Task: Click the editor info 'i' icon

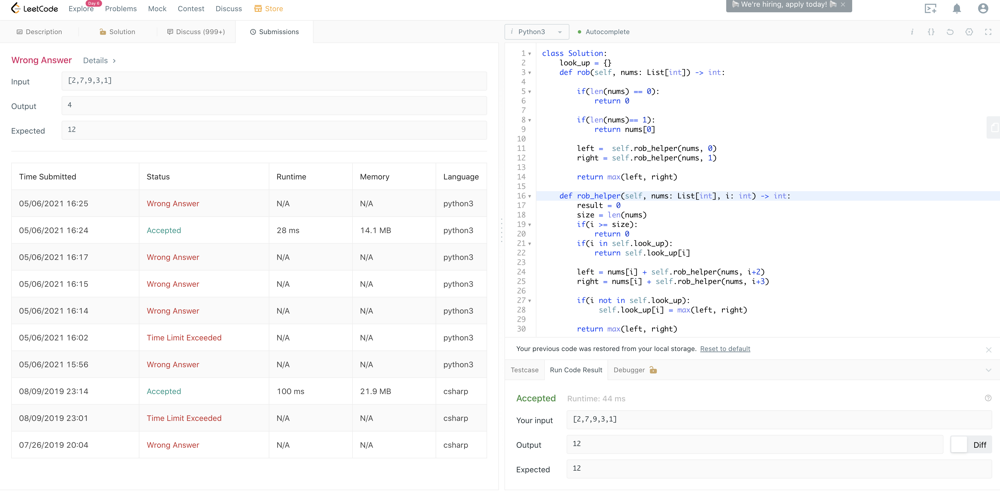Action: pyautogui.click(x=911, y=32)
